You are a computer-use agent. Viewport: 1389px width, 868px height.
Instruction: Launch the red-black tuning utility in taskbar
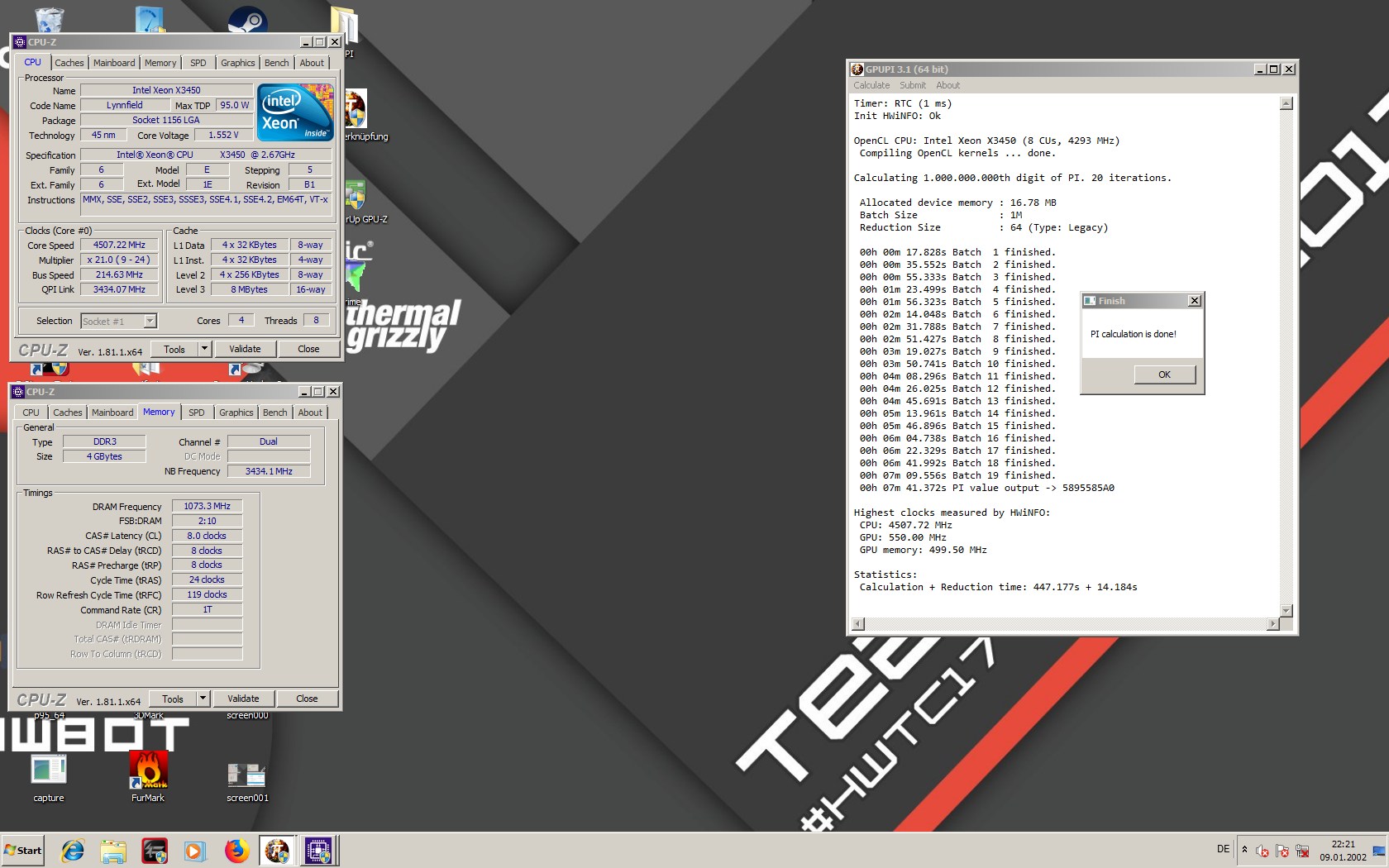155,850
